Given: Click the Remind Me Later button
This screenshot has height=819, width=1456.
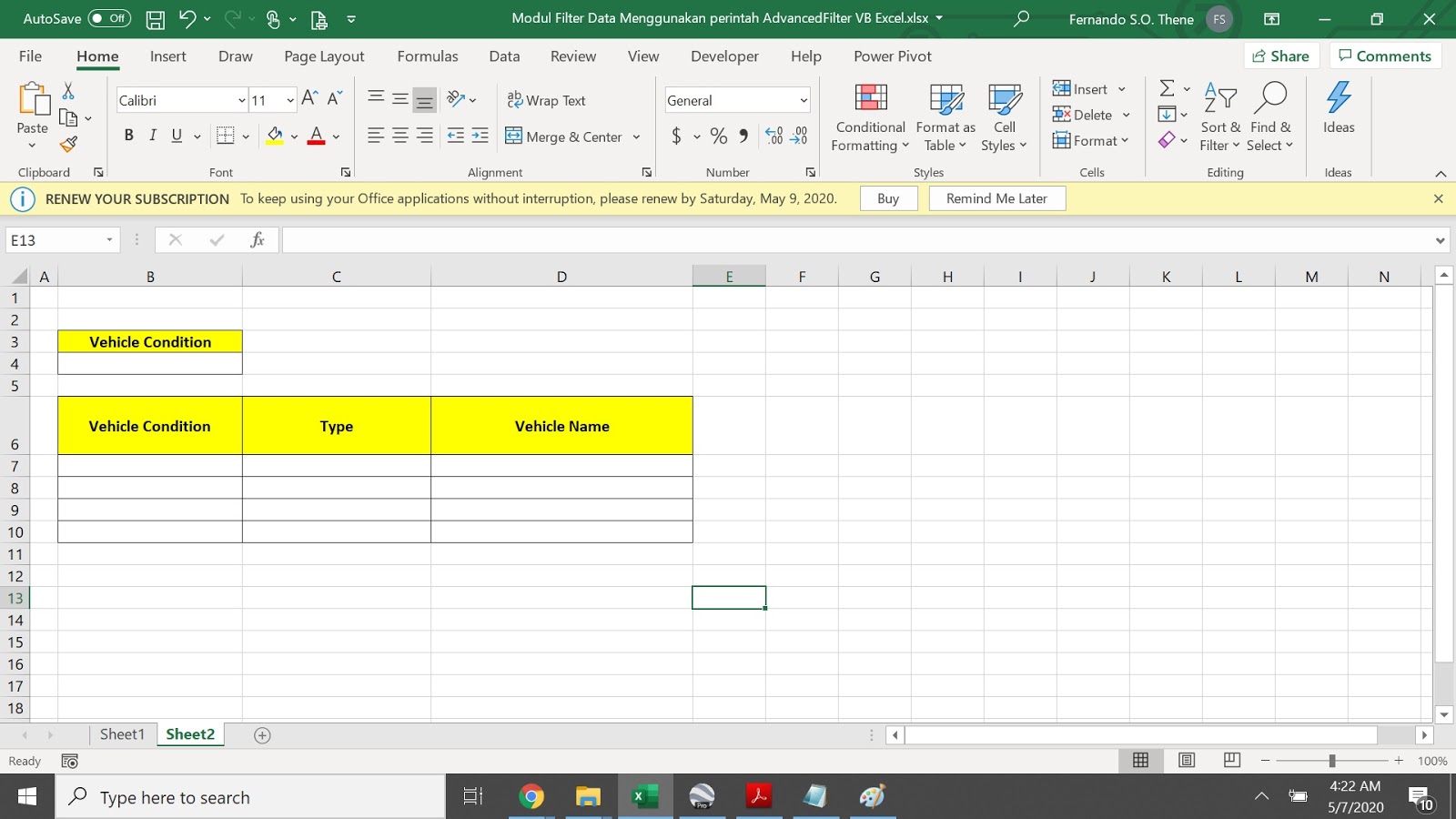Looking at the screenshot, I should 996,197.
